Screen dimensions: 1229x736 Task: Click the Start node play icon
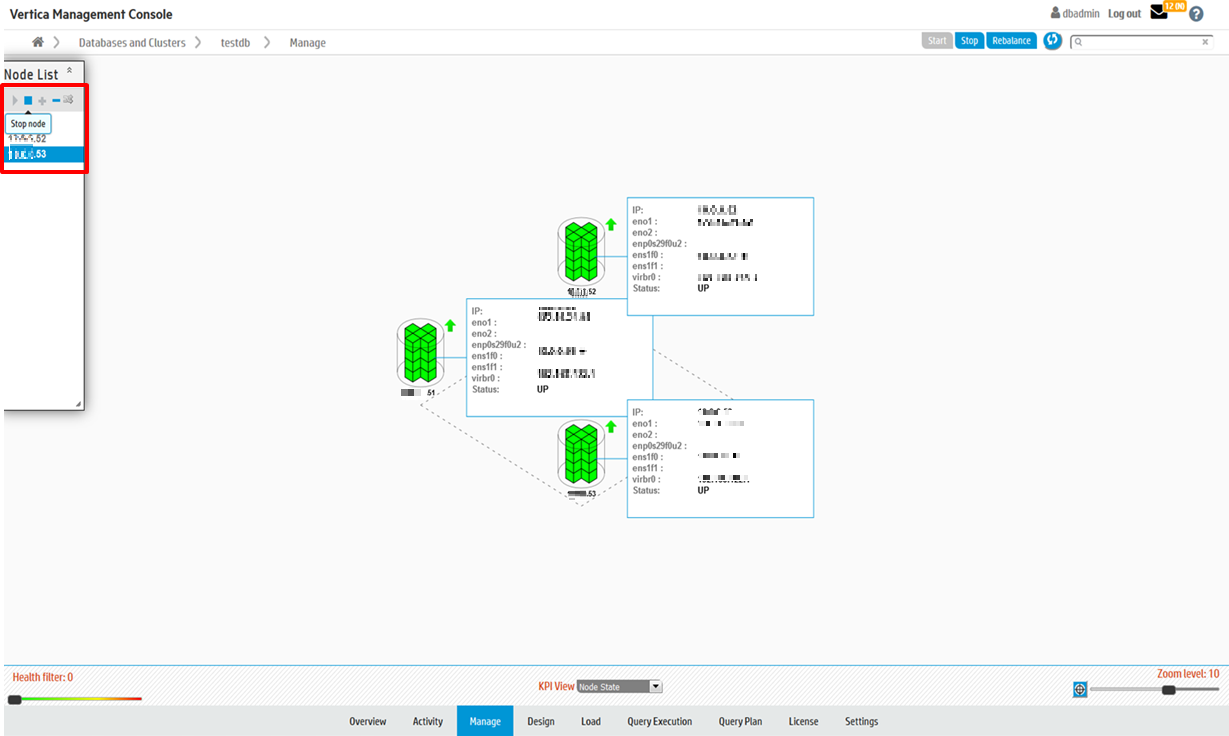(15, 100)
